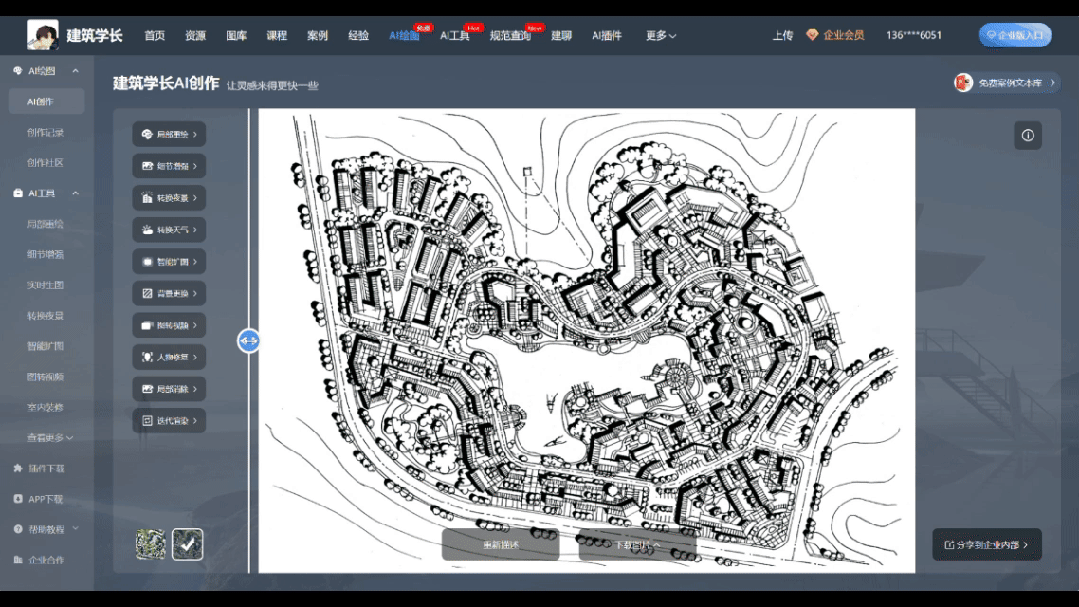
Task: Open 案例 in the top navigation
Action: click(x=317, y=35)
